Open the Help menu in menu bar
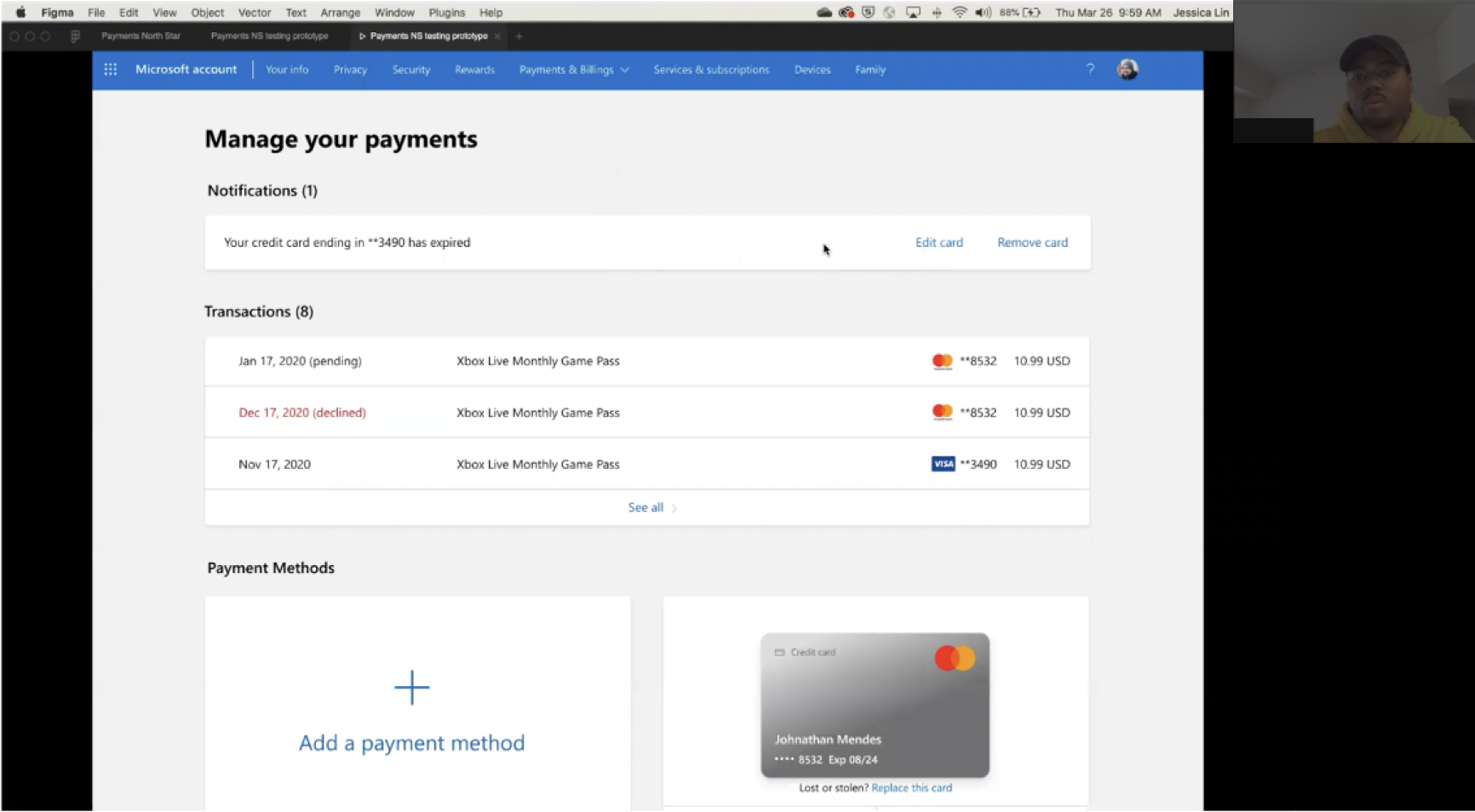Viewport: 1475px width, 812px height. pos(491,13)
